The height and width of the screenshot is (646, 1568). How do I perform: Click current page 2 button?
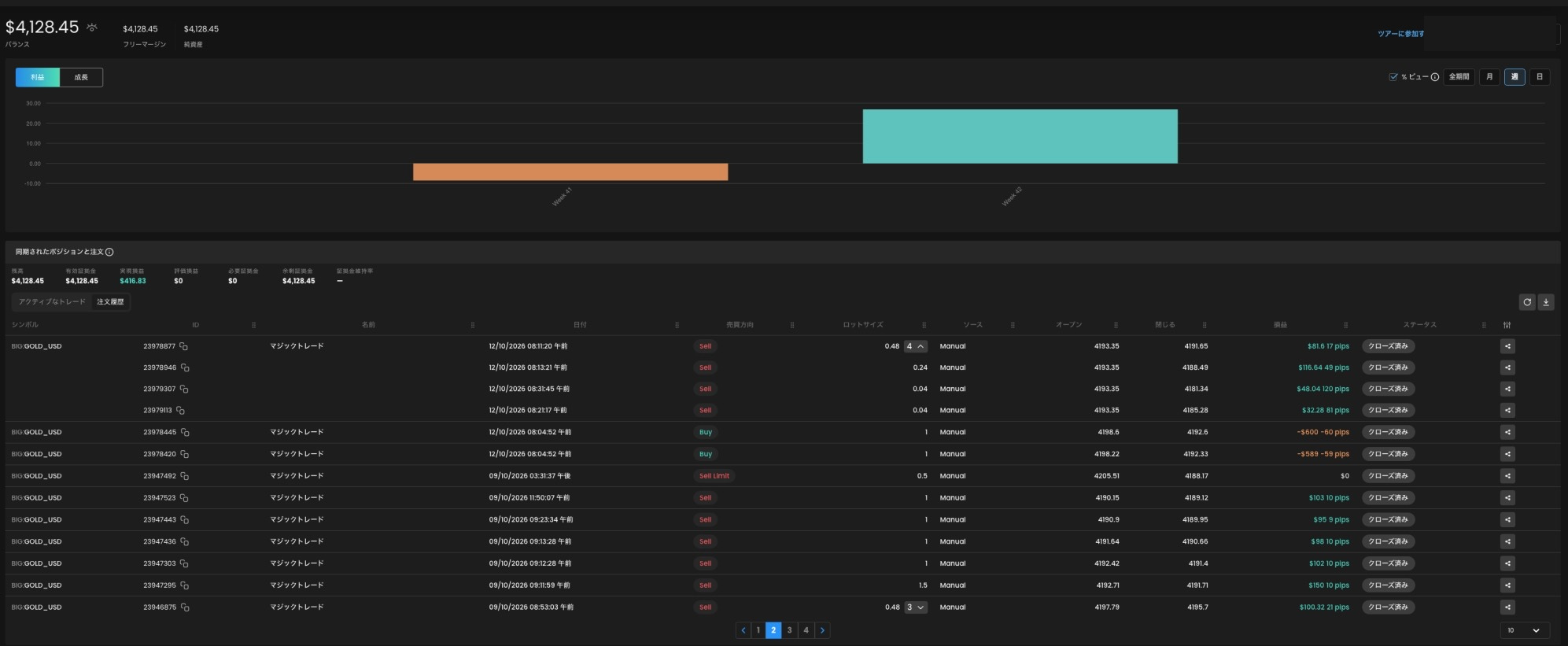point(773,630)
